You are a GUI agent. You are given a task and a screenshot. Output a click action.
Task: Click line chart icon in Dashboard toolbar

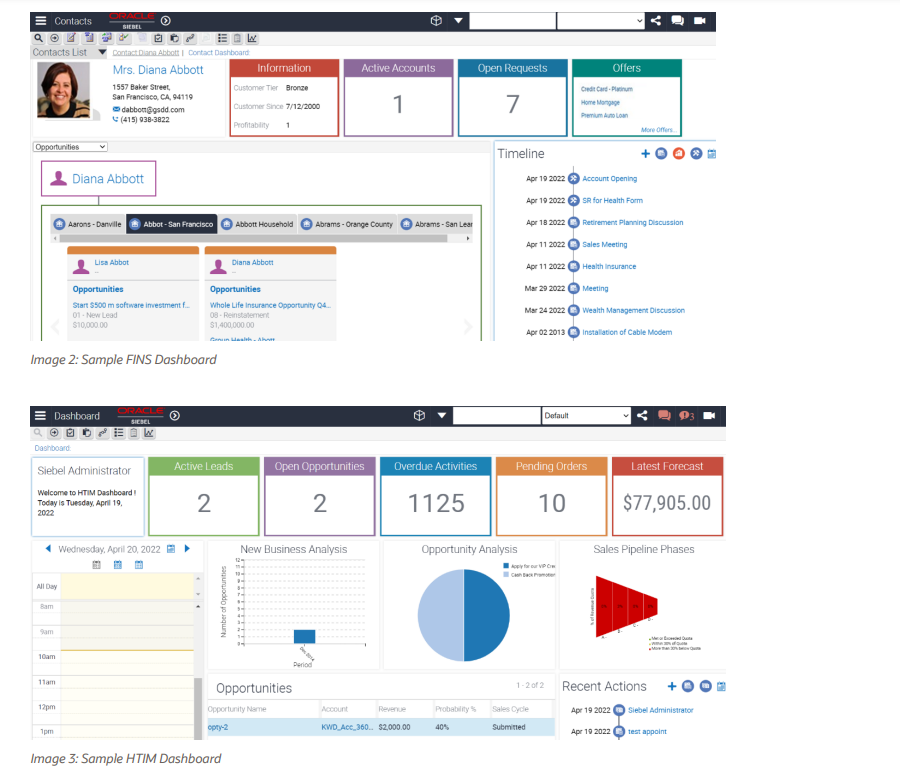pos(149,433)
